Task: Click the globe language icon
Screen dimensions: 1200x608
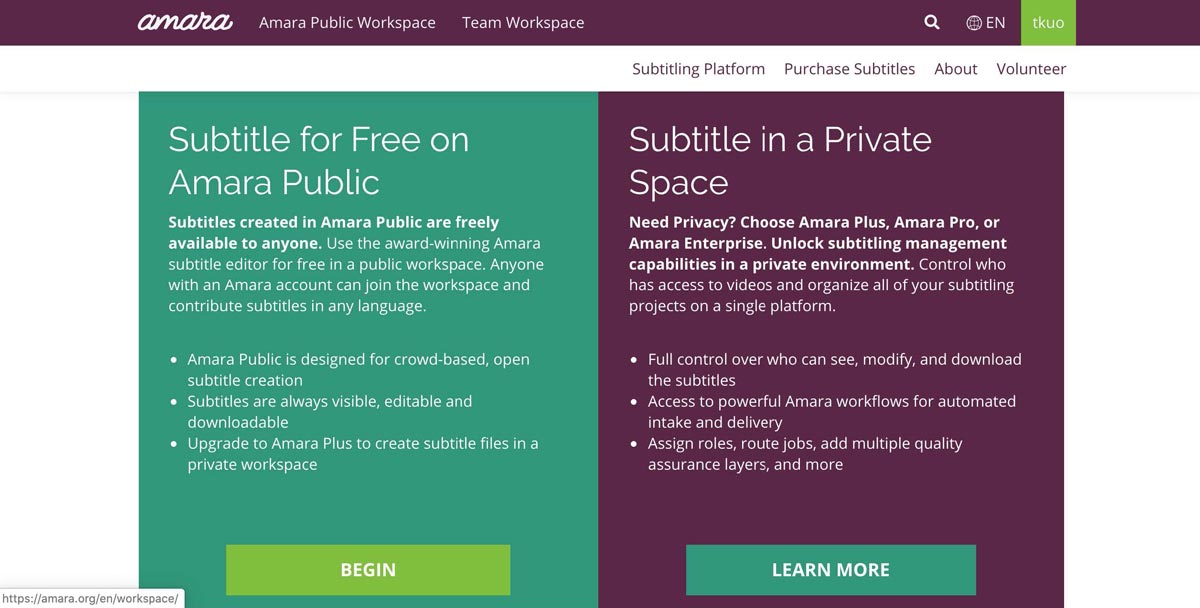Action: (x=974, y=22)
